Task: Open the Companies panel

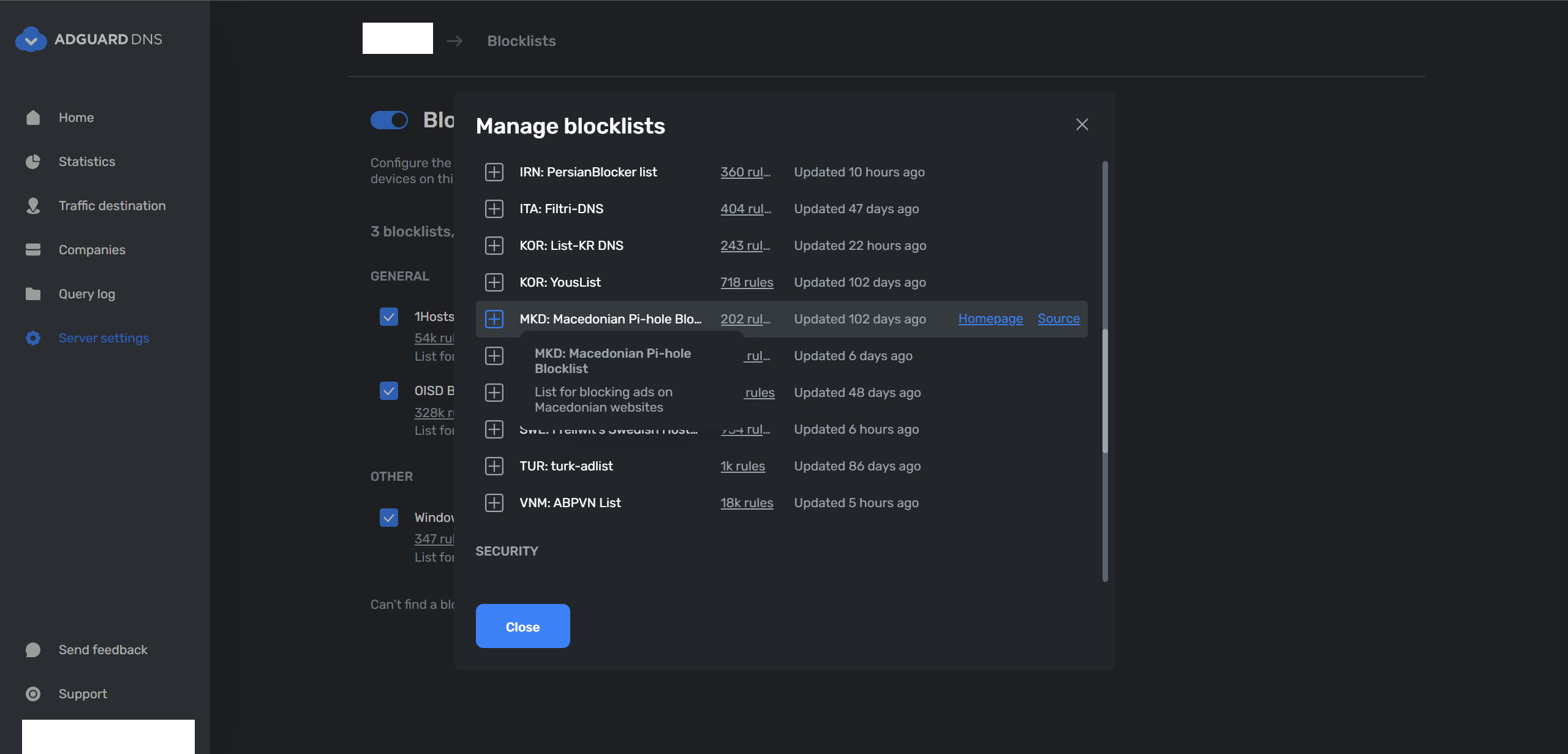Action: coord(91,249)
